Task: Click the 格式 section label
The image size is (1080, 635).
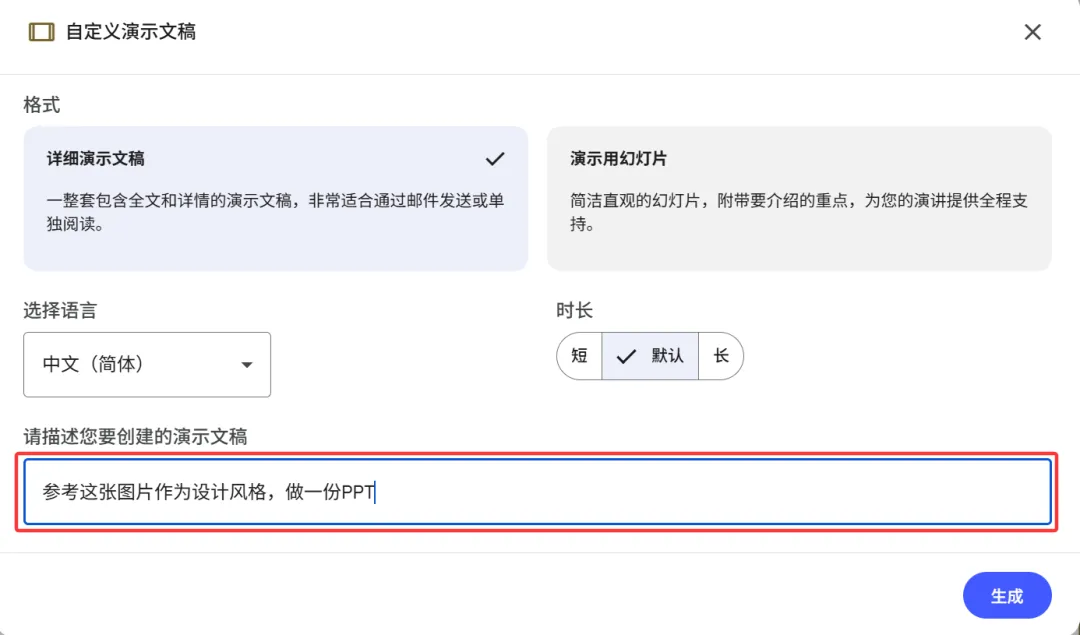Action: [42, 105]
